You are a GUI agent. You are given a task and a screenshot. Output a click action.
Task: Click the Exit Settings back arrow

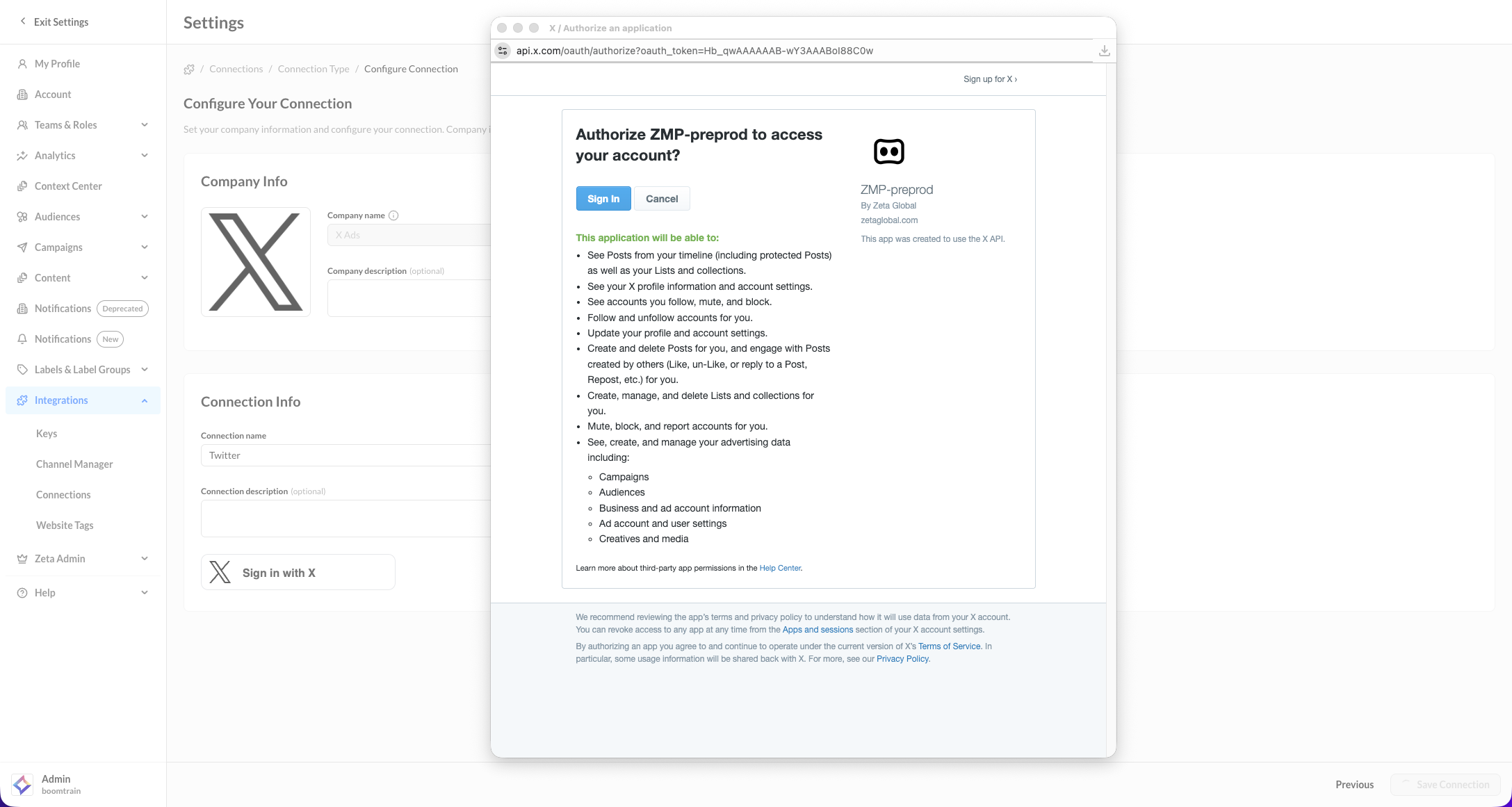tap(23, 22)
